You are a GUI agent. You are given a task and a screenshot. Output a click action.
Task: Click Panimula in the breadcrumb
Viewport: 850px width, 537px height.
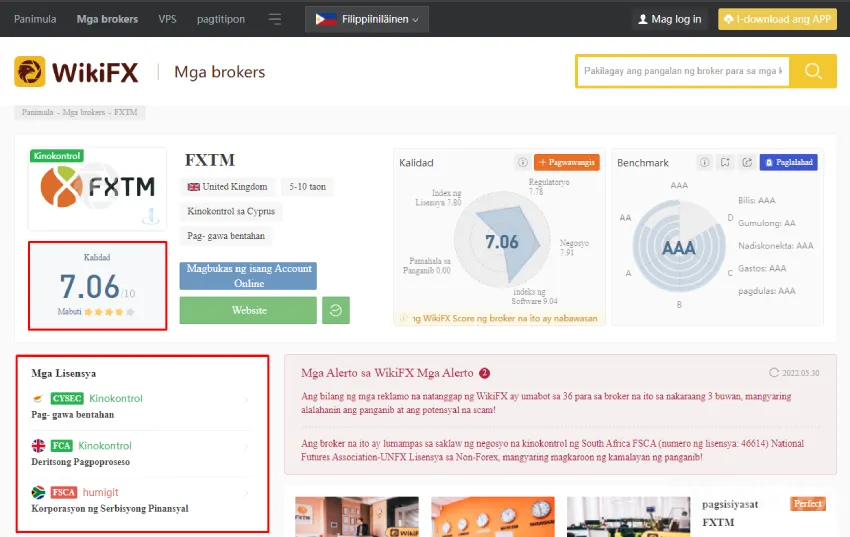(x=37, y=112)
